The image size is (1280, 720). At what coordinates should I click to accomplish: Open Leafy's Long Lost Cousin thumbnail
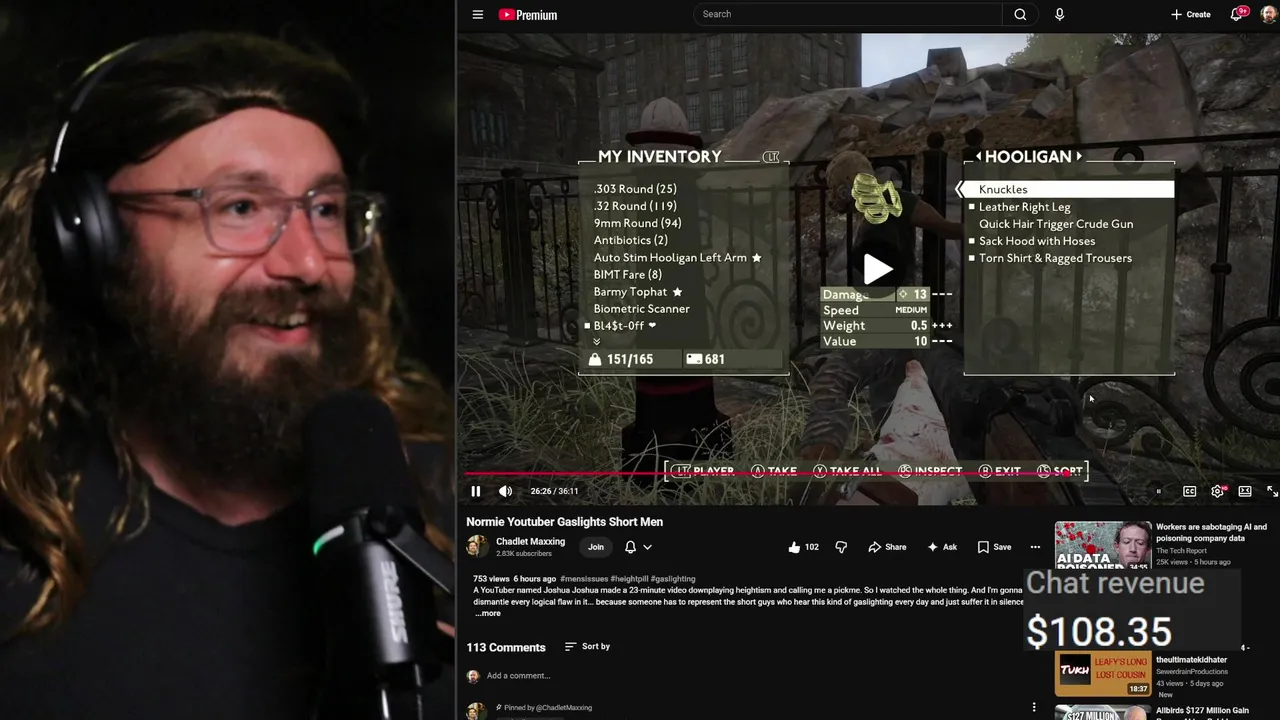coord(1103,673)
